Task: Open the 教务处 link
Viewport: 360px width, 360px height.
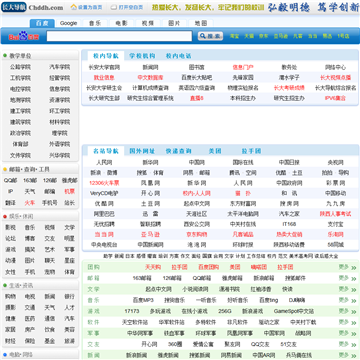Action: (x=289, y=67)
